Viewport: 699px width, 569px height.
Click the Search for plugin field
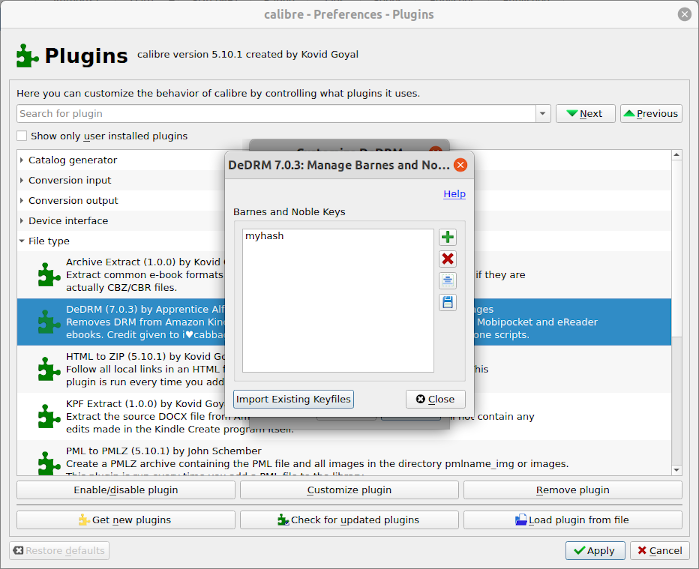click(x=276, y=114)
